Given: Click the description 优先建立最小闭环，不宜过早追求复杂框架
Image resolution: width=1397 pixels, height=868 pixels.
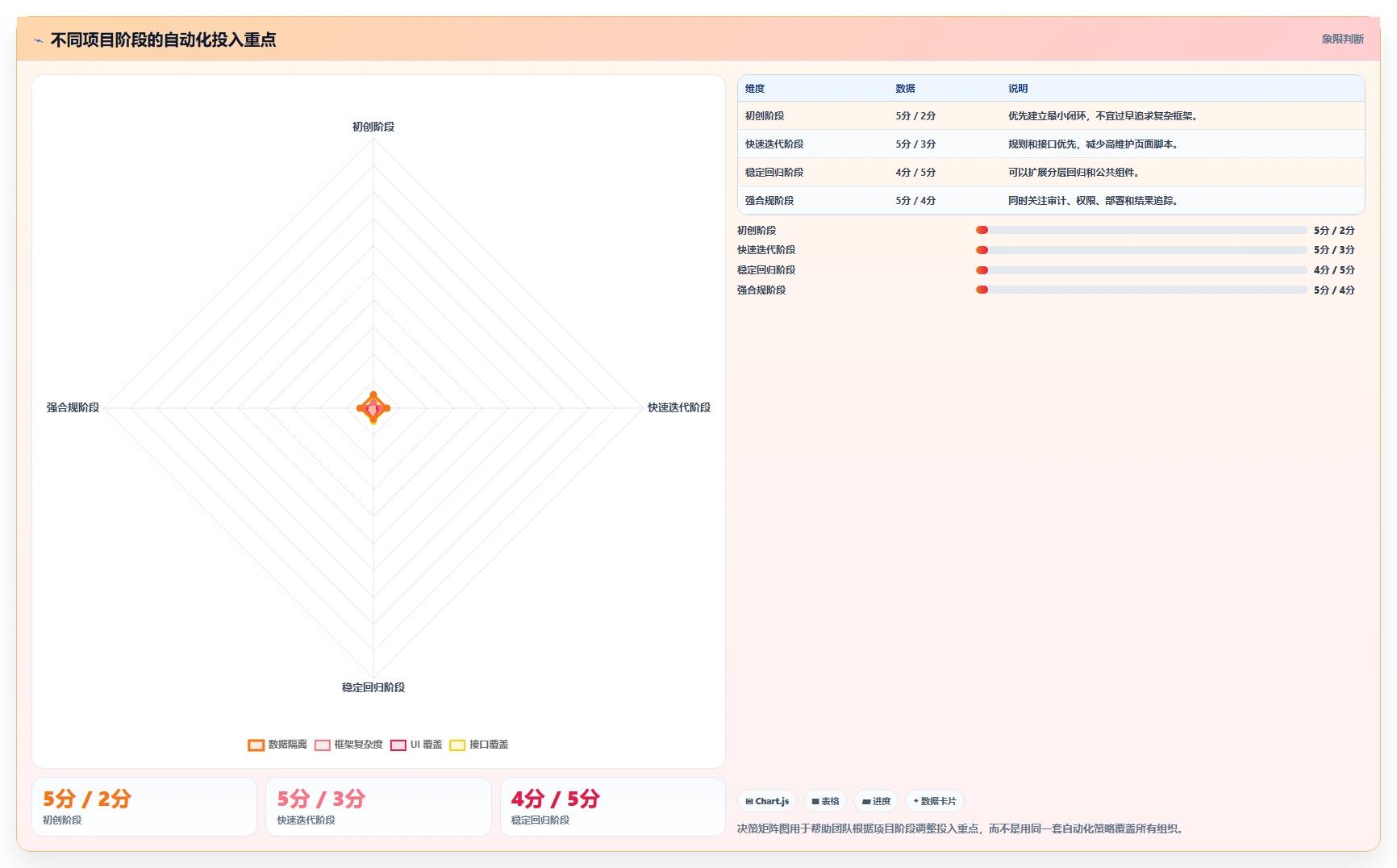Looking at the screenshot, I should 1104,116.
